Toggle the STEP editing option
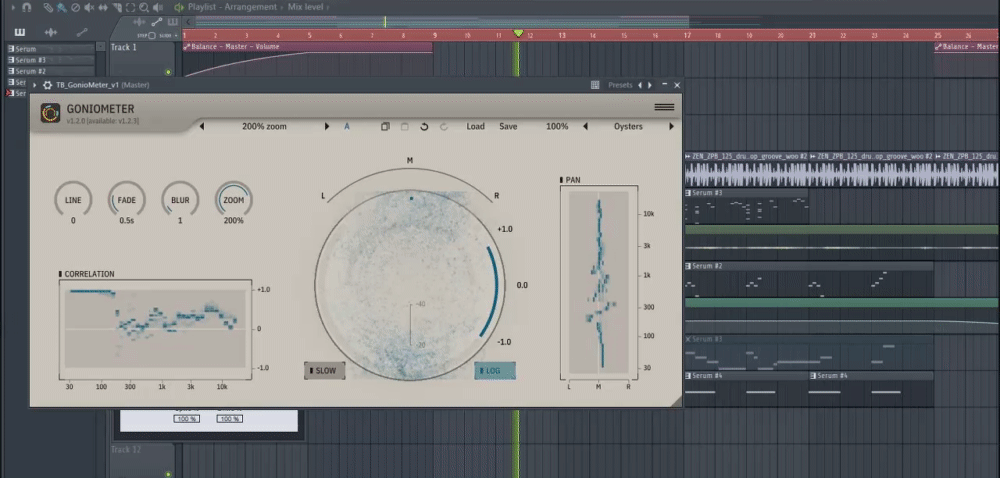1000x478 pixels. pyautogui.click(x=147, y=35)
